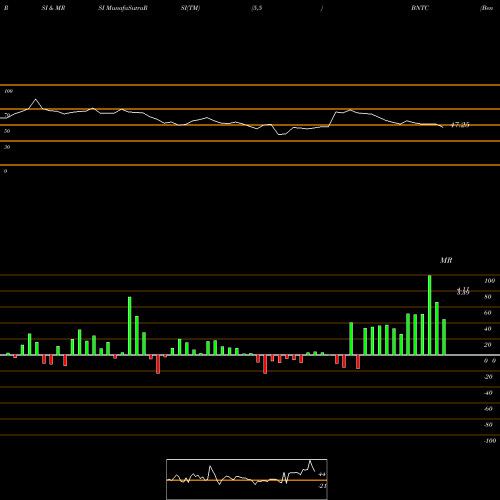The height and width of the screenshot is (500, 500).
Task: Click the '-20' label on MR axis
Action: (488, 377)
